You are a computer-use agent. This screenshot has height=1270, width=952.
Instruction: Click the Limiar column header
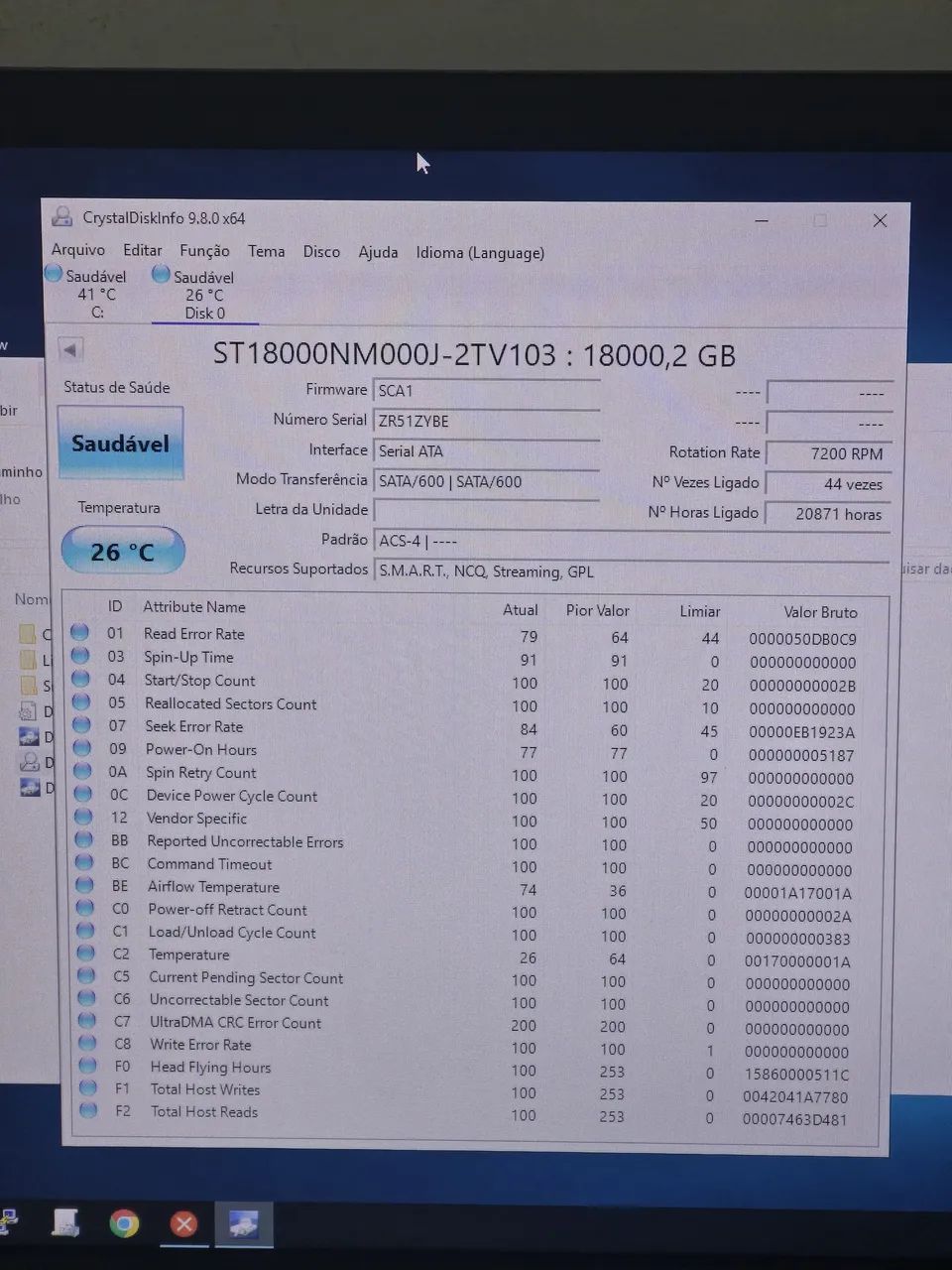700,611
